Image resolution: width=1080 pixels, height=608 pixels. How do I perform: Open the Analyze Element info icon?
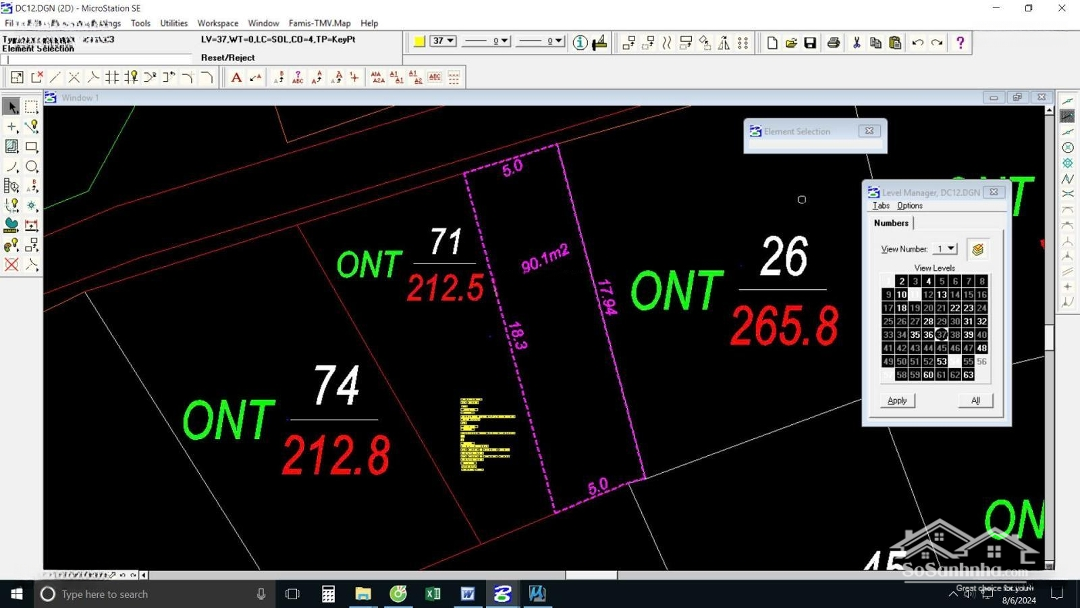(x=580, y=43)
